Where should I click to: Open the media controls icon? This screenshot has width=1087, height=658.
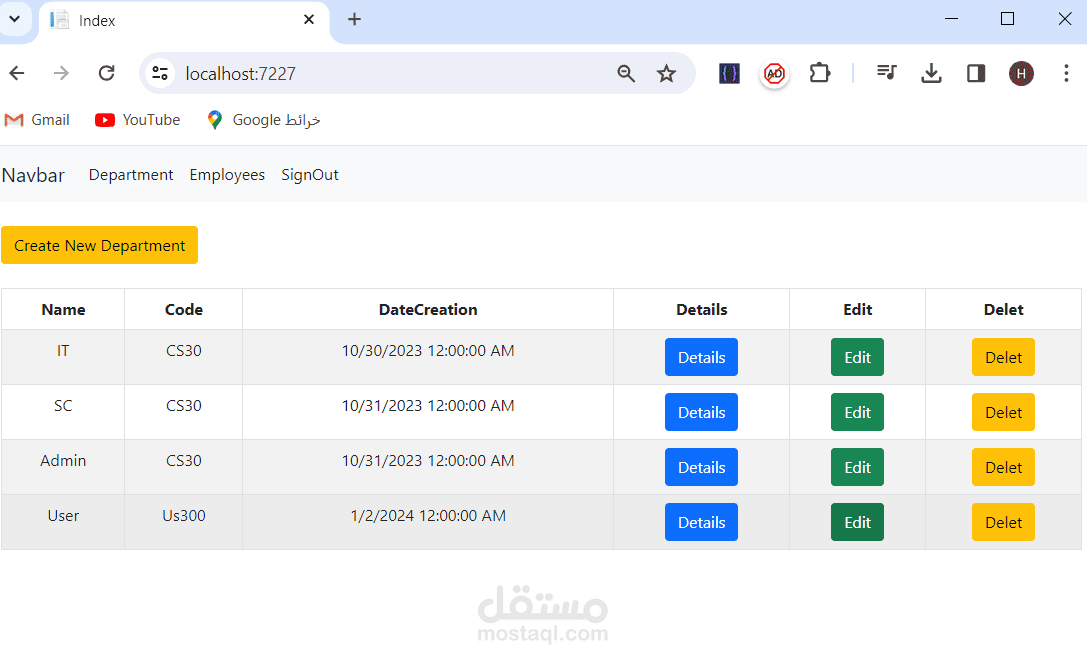(886, 72)
